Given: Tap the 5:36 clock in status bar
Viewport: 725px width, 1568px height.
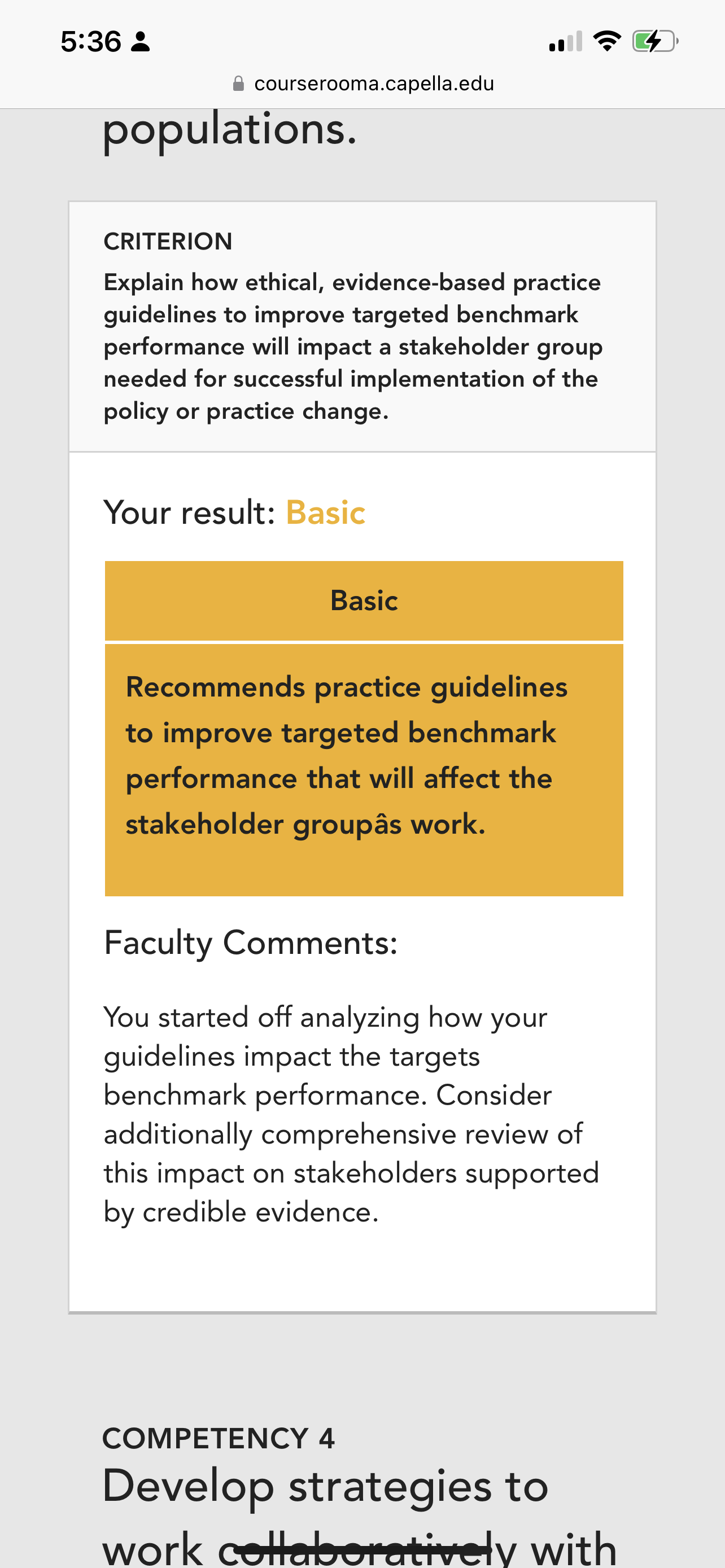Looking at the screenshot, I should (91, 41).
